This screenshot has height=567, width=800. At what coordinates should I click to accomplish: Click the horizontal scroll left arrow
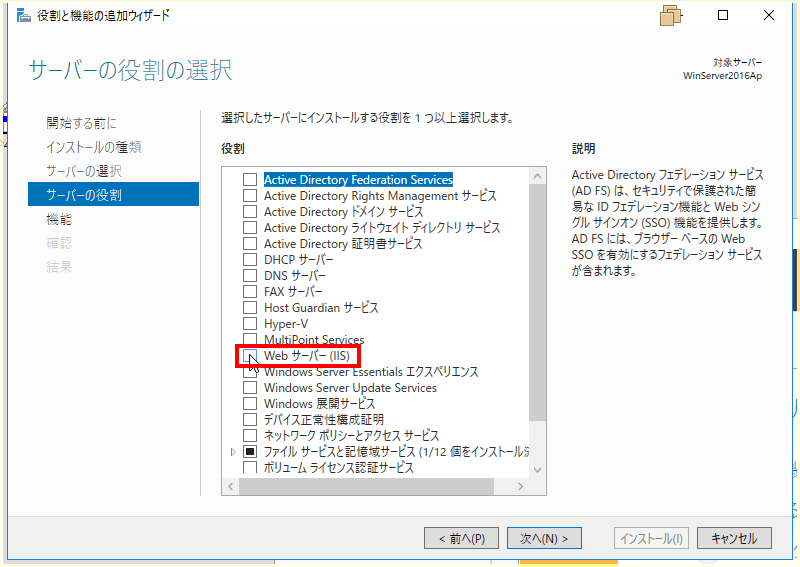[x=231, y=486]
